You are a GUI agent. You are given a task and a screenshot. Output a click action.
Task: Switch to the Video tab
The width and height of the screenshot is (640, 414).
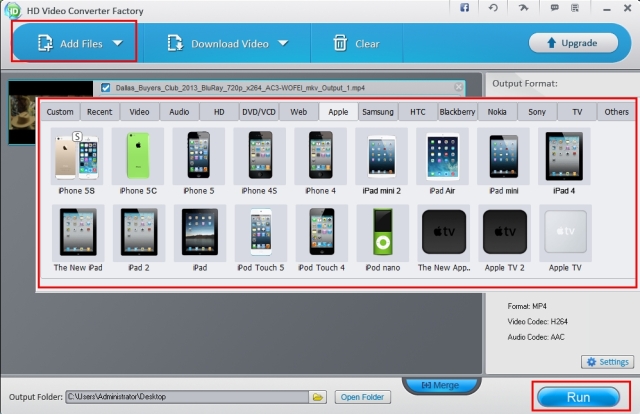click(x=139, y=112)
